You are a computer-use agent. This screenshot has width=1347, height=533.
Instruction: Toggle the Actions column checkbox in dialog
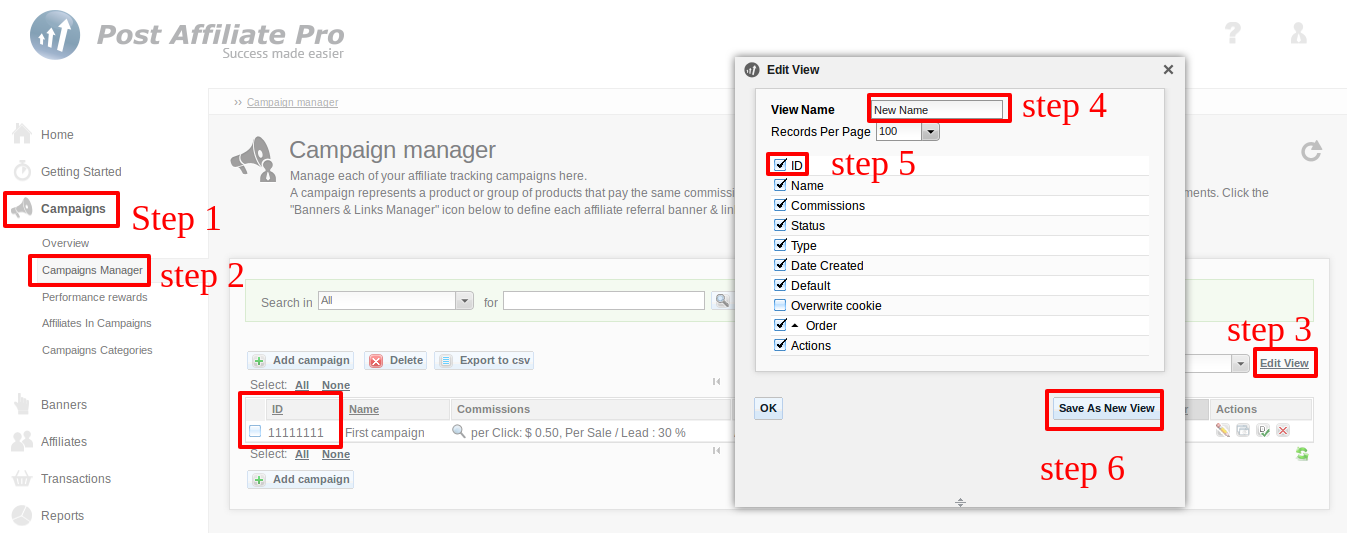(x=780, y=344)
